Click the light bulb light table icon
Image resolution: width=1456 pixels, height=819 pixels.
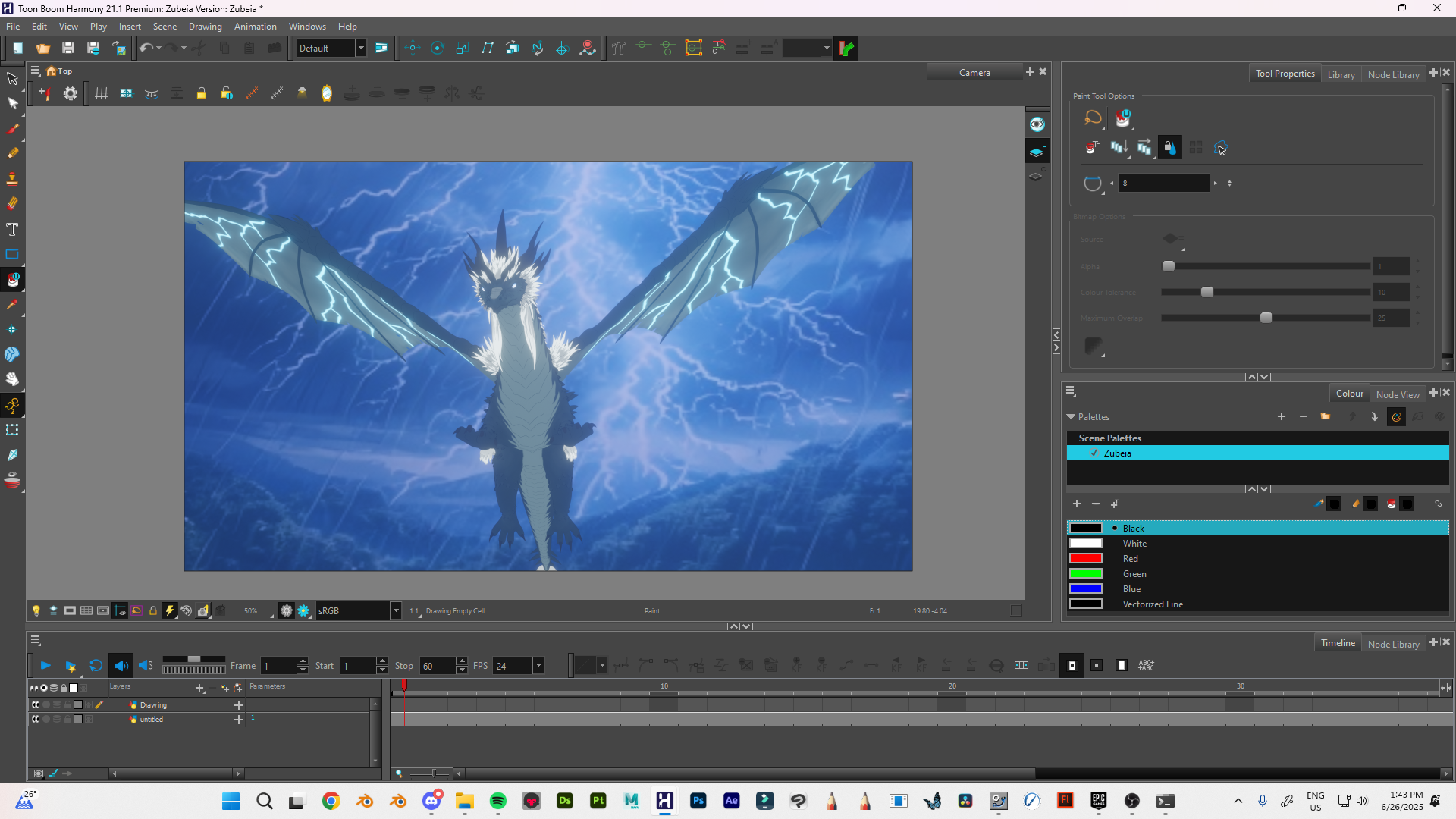coord(36,610)
